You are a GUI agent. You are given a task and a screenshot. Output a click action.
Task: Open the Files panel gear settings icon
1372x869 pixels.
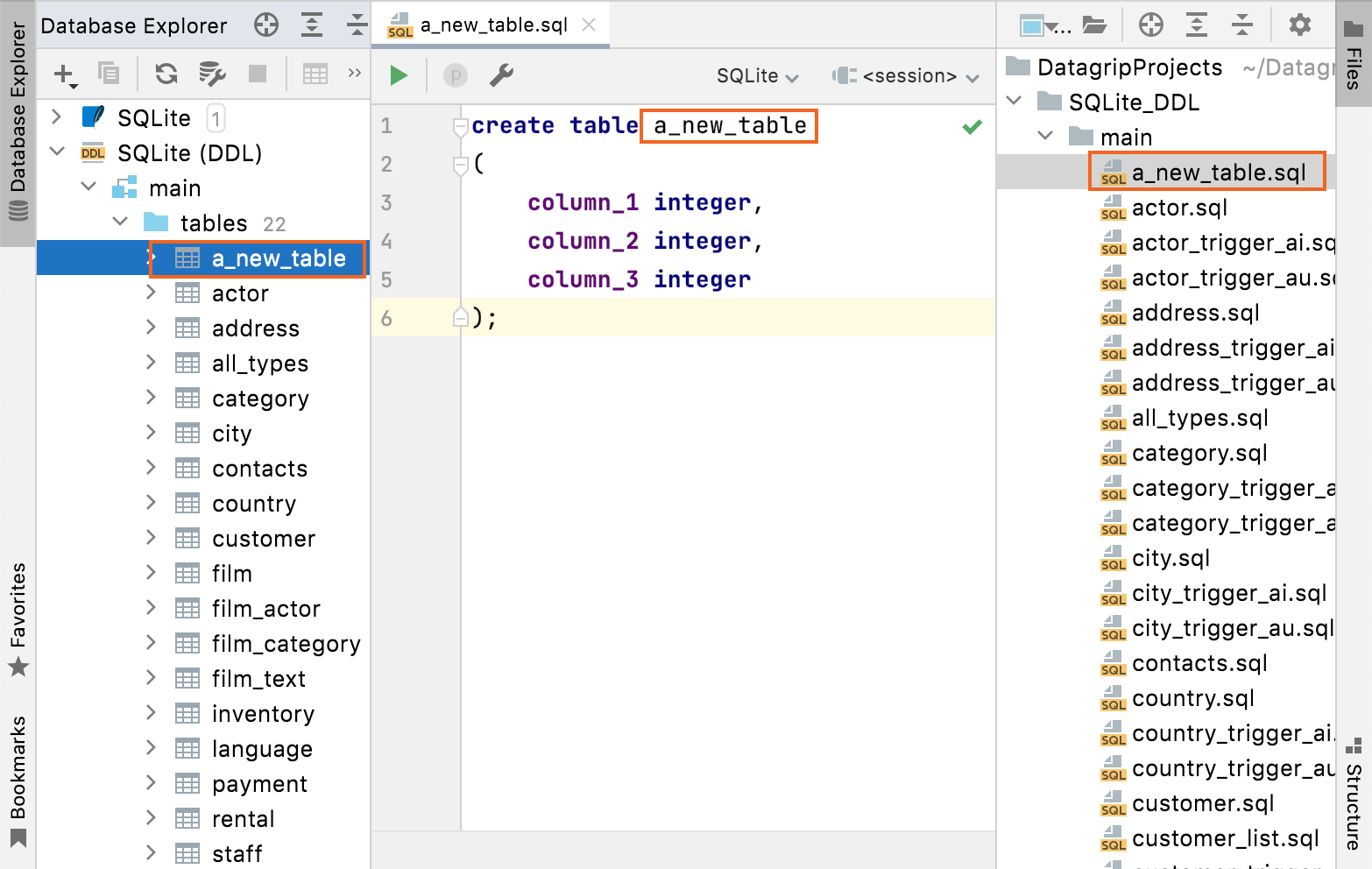(1299, 25)
